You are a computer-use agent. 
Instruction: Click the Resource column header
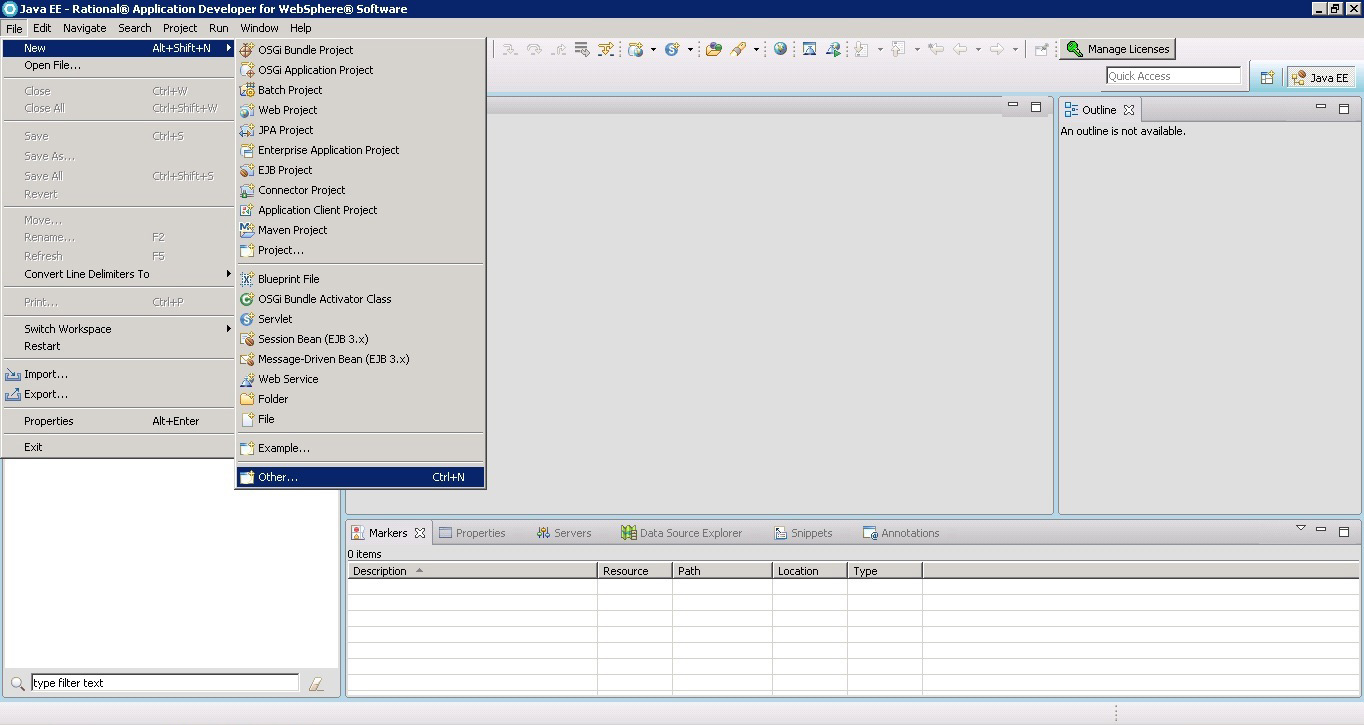click(x=635, y=571)
